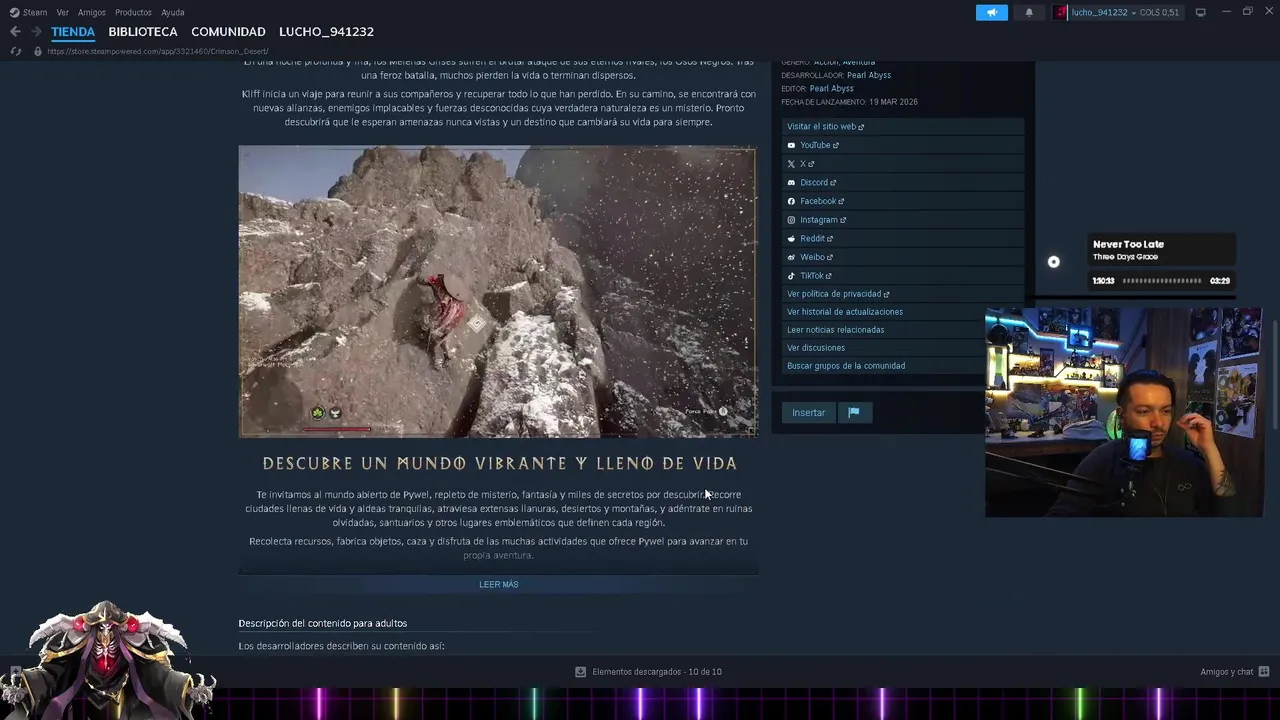Click the profile avatar picture

coord(1060,12)
